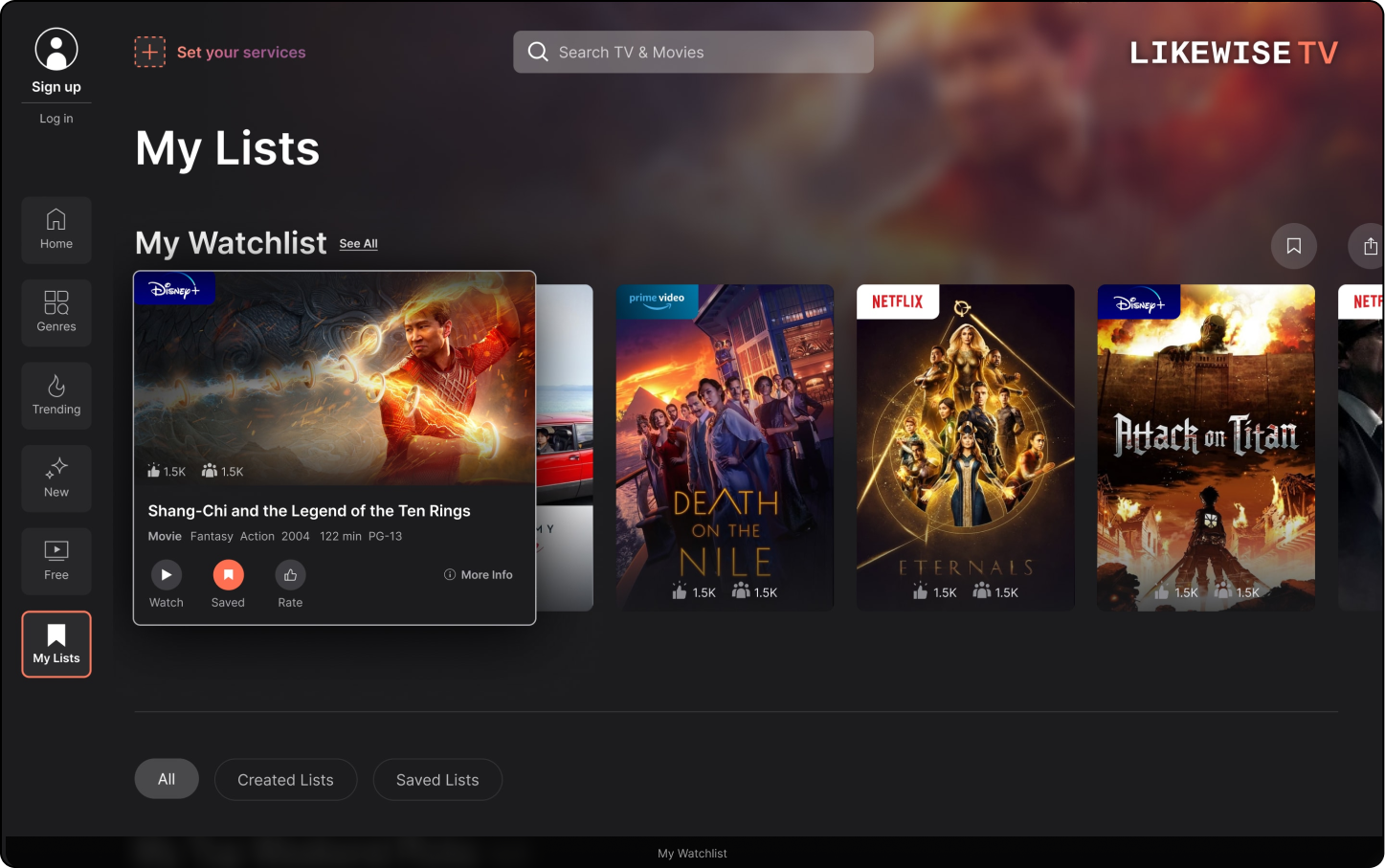Click thumbs-up likes icon on Shang-Chi card
The image size is (1385, 868).
153,471
